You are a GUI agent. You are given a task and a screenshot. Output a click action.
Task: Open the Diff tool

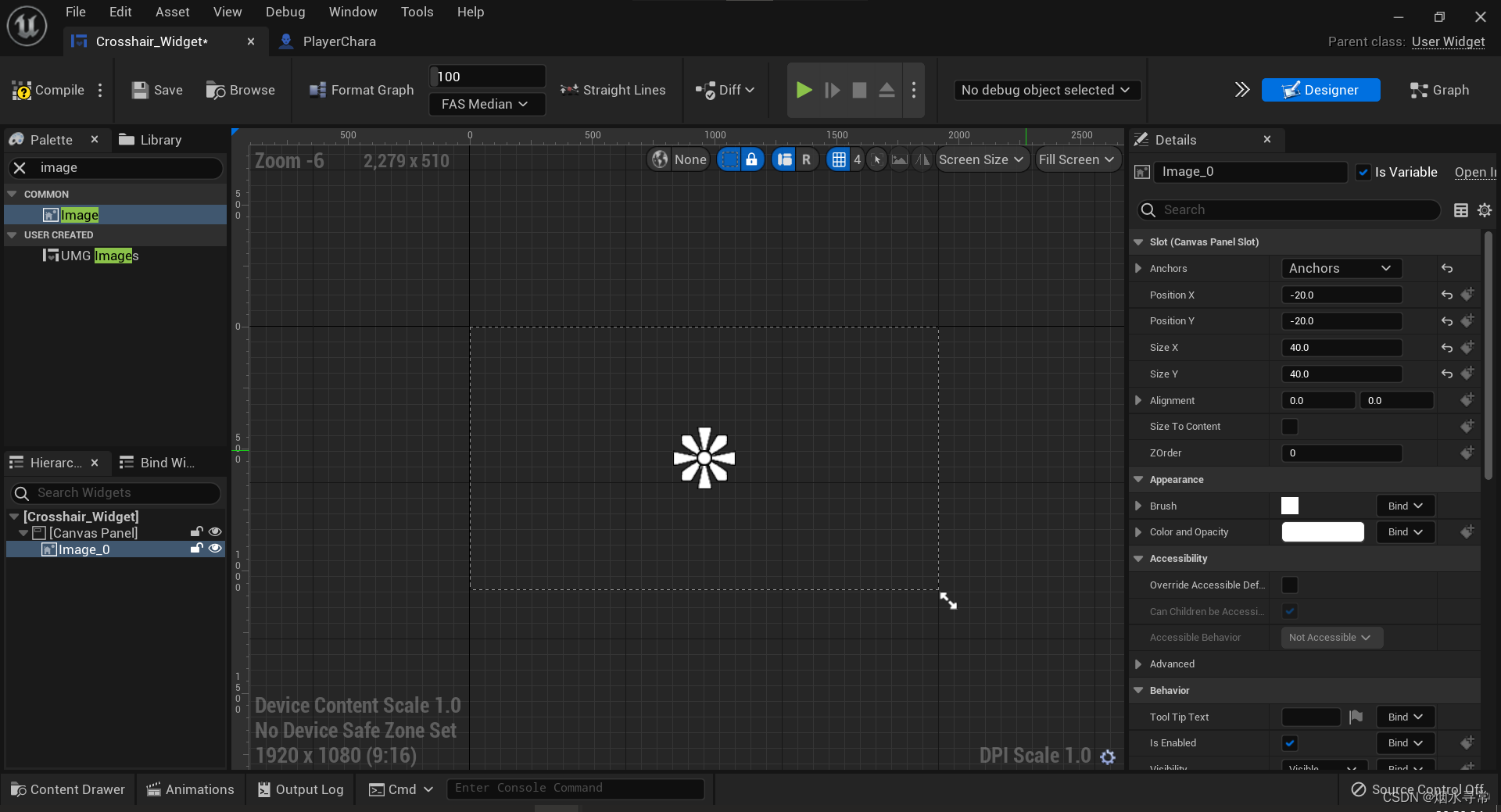[724, 90]
